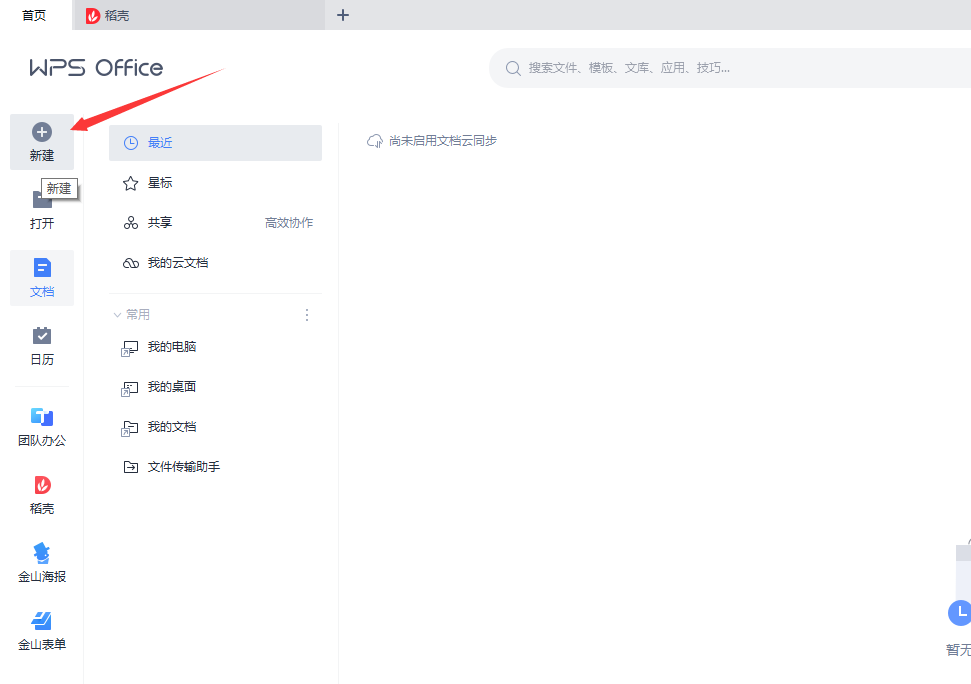The image size is (971, 684).
Task: Switch to the 首页 tab
Action: 34,15
